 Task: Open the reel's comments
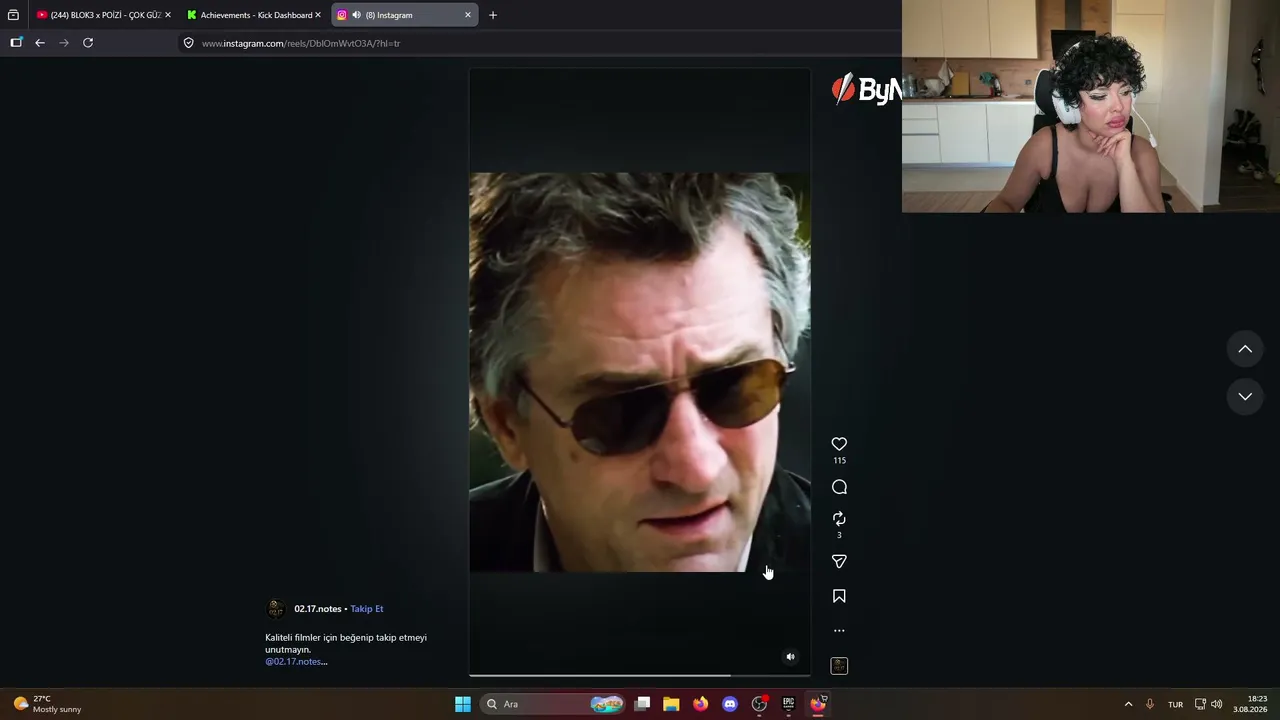pyautogui.click(x=839, y=487)
